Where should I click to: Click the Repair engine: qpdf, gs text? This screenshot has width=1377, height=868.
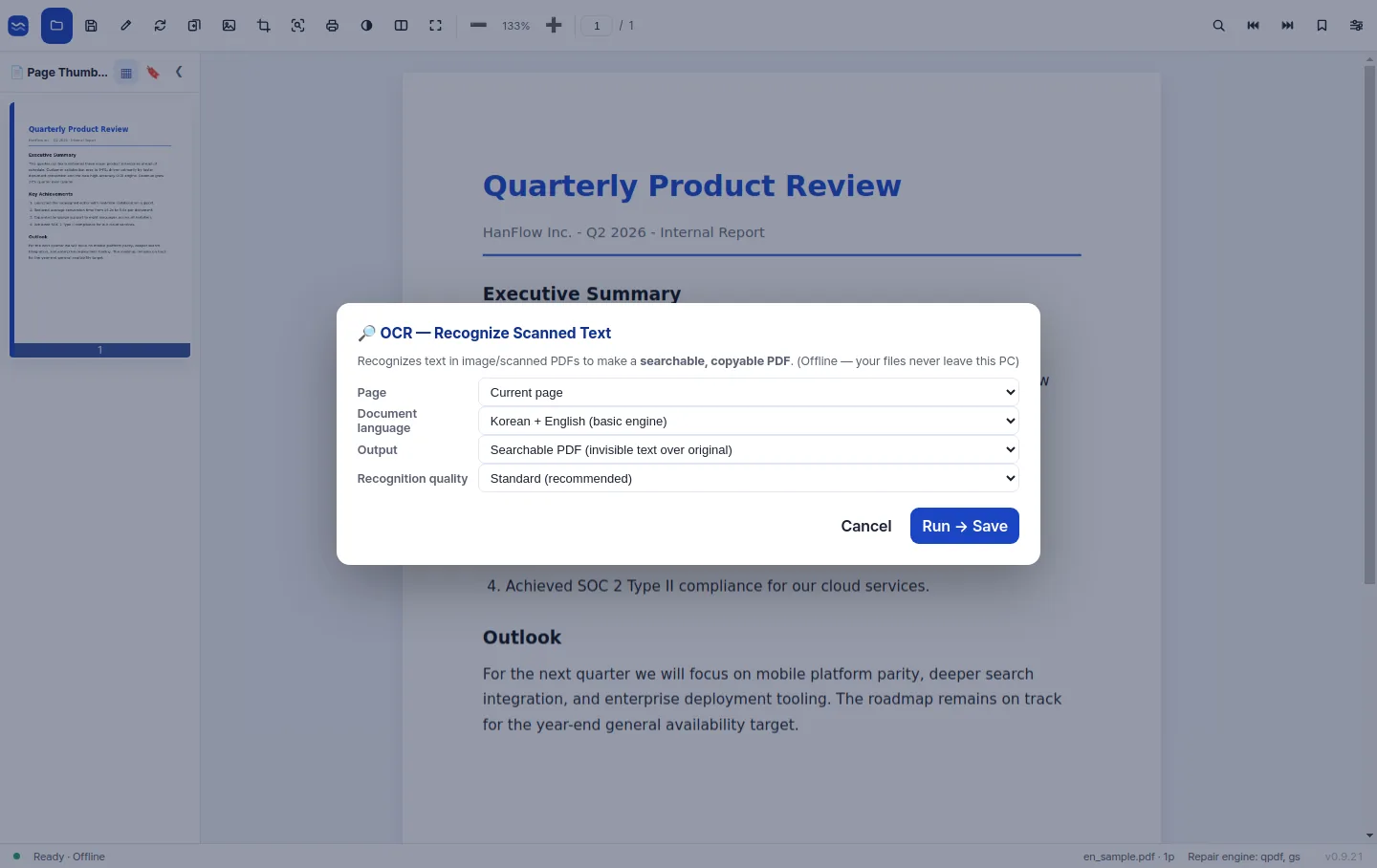[1244, 857]
